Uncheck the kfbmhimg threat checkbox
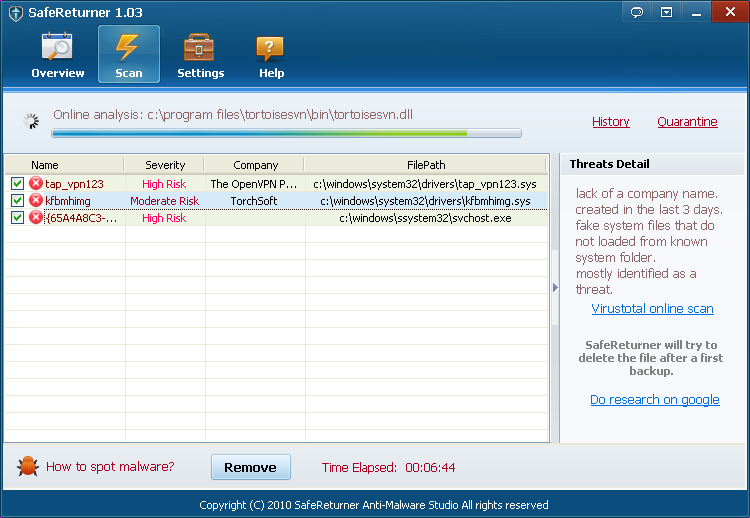This screenshot has height=518, width=750. tap(17, 201)
